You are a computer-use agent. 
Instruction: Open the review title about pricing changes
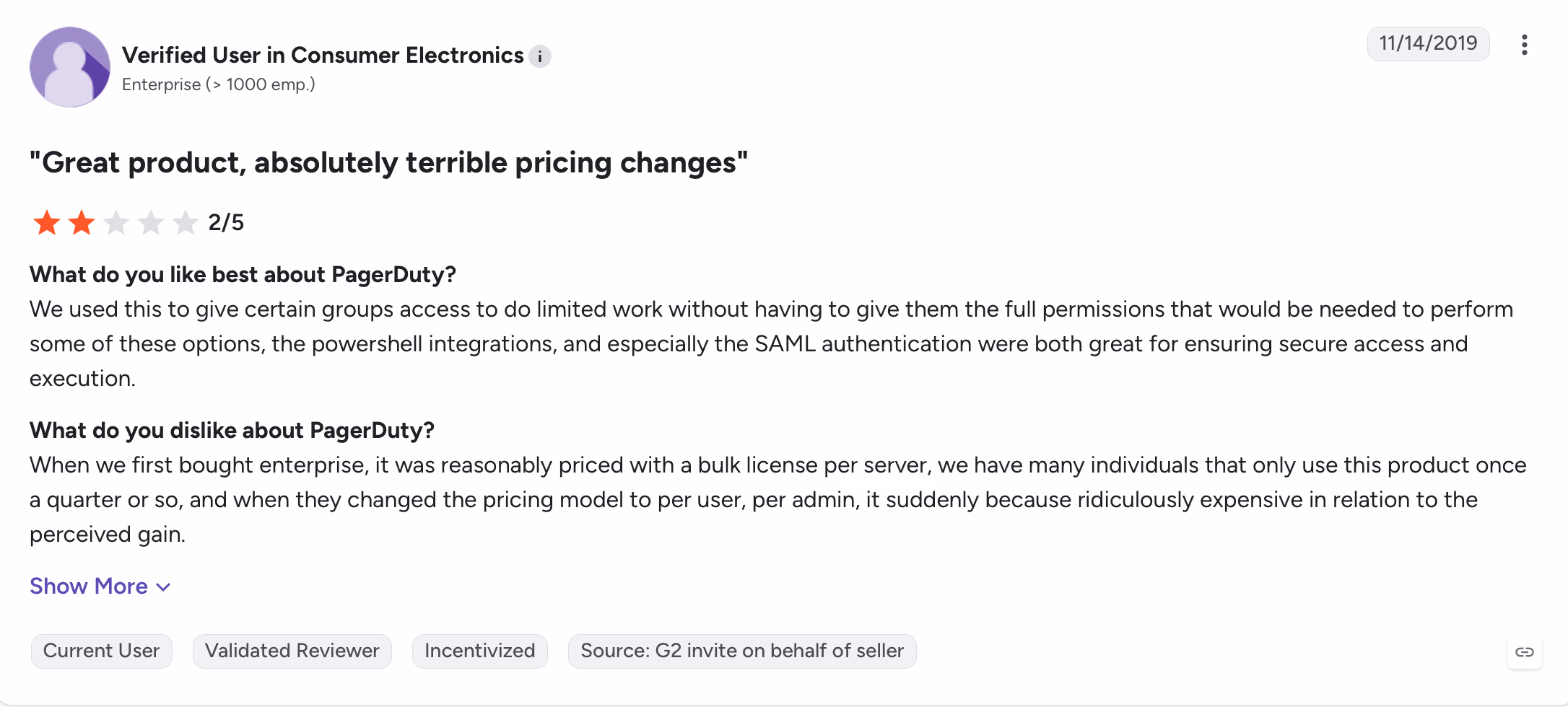388,163
